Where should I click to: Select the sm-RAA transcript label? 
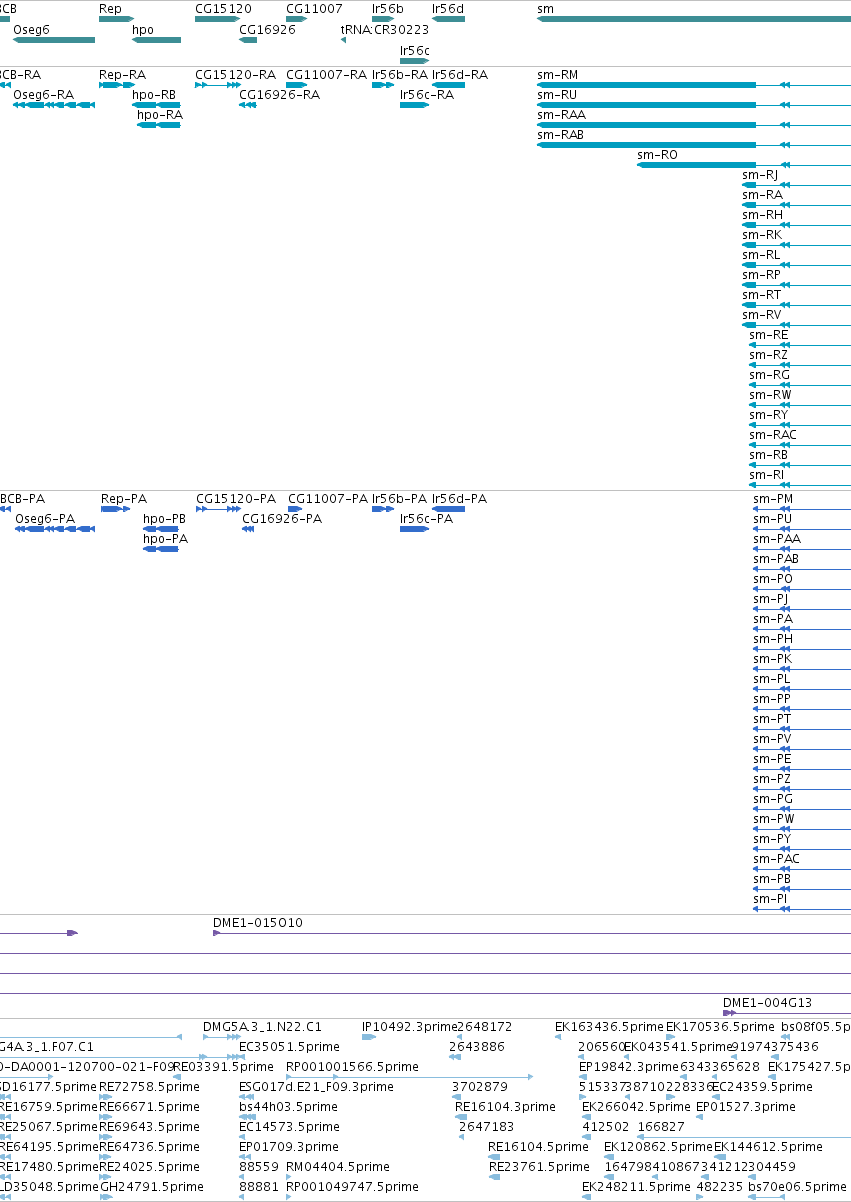pos(561,115)
